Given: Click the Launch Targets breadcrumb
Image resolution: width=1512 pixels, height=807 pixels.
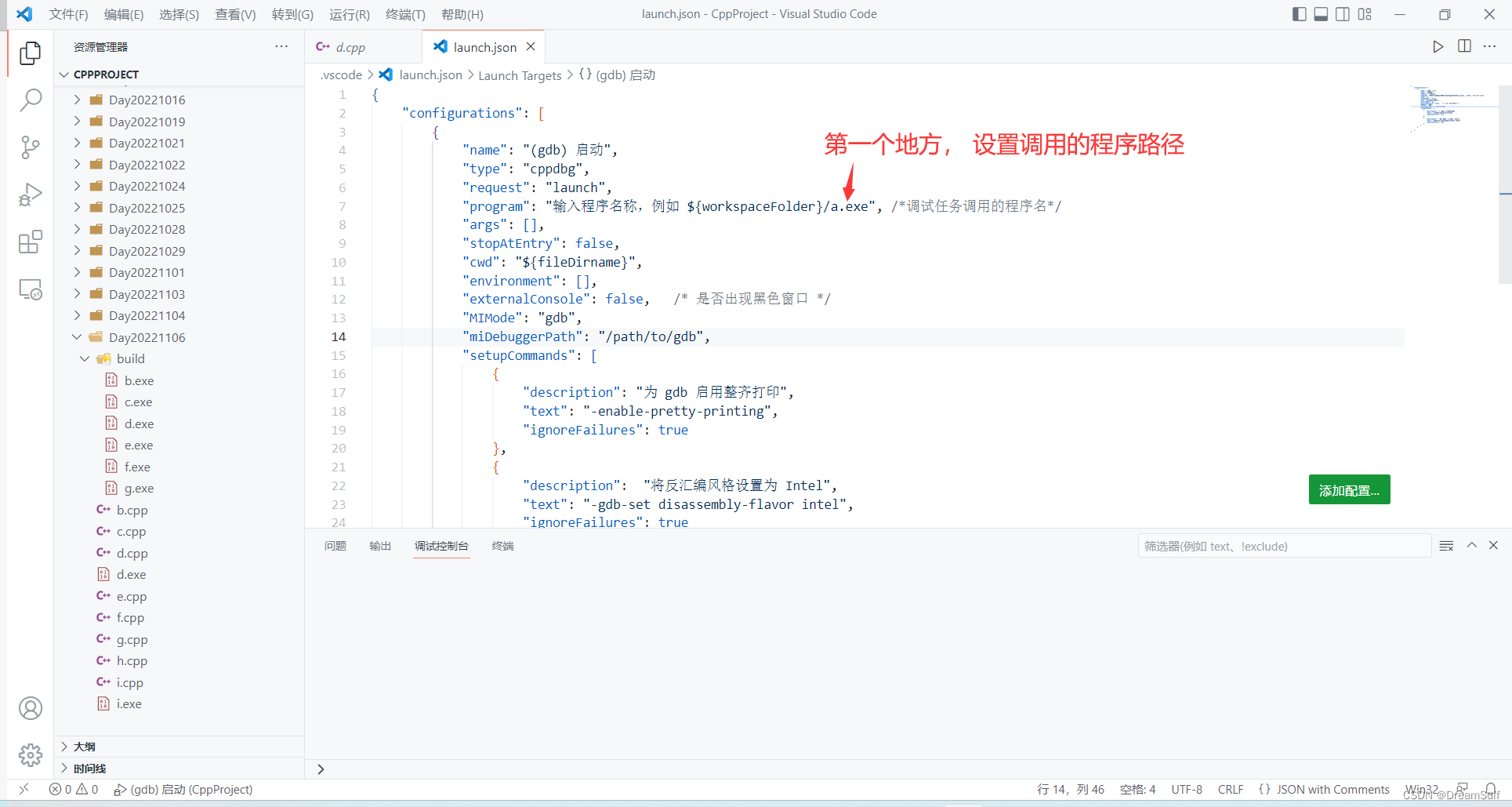Looking at the screenshot, I should tap(520, 75).
